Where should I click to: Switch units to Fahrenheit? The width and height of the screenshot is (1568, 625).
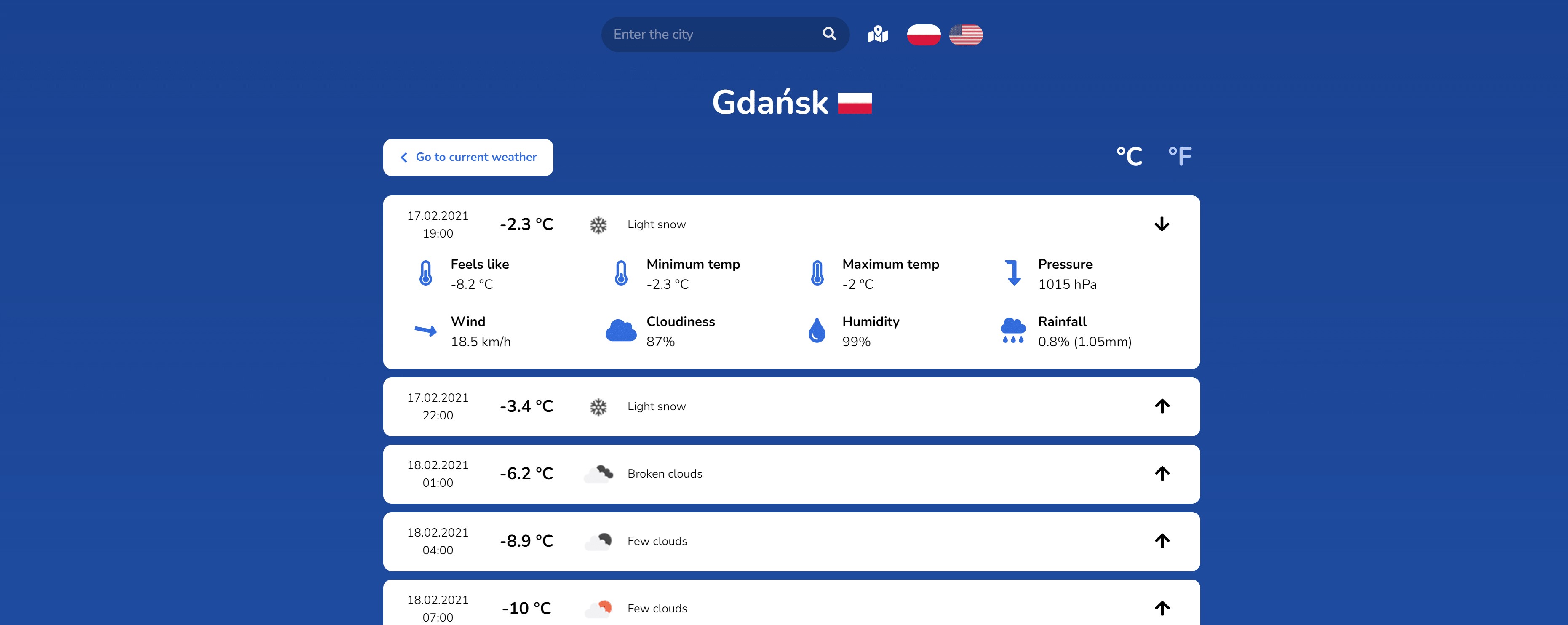1180,156
